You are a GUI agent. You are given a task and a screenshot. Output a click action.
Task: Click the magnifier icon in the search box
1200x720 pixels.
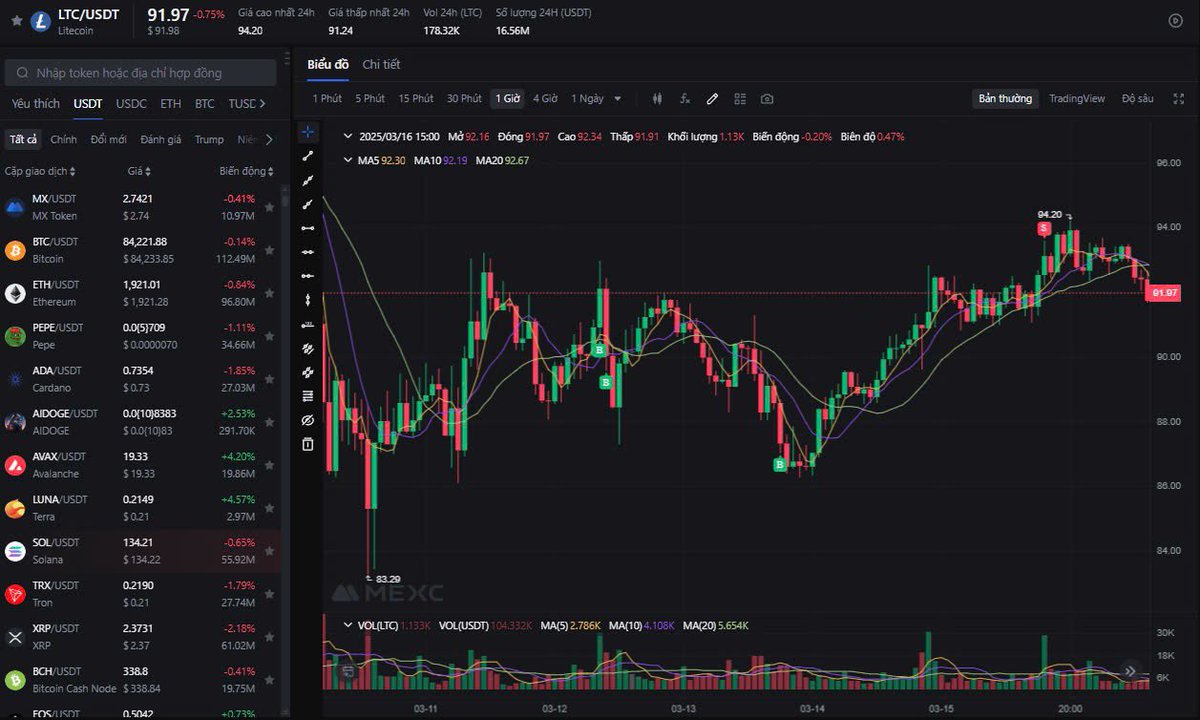(21, 73)
